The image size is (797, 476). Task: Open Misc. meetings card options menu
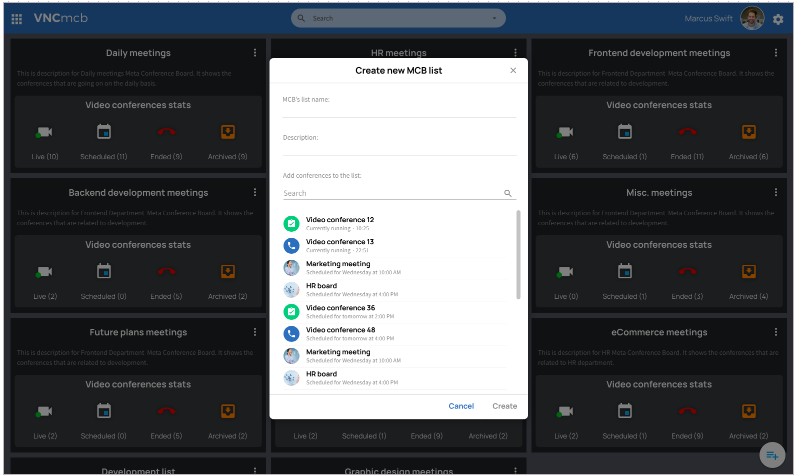(776, 192)
